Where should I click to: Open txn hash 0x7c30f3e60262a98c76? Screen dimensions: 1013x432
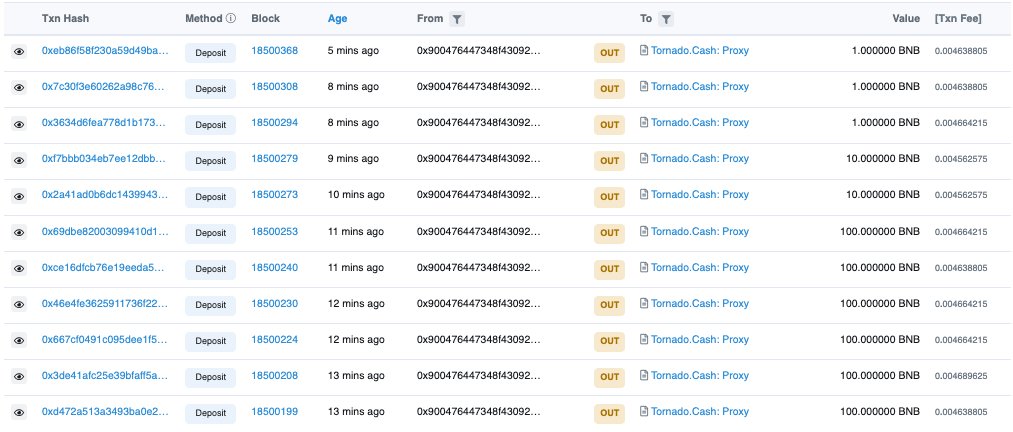[105, 87]
